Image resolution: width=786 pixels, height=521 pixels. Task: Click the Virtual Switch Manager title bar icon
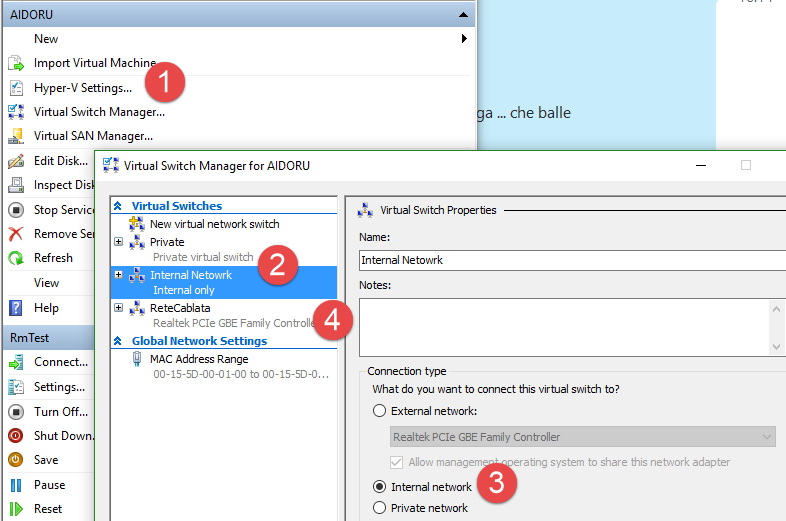110,165
